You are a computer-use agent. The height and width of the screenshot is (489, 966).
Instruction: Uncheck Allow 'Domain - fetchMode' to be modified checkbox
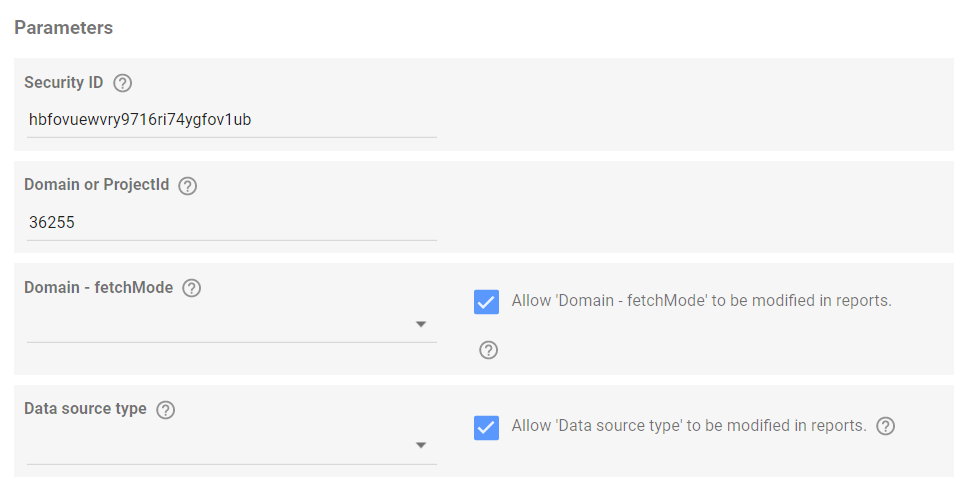coord(486,302)
